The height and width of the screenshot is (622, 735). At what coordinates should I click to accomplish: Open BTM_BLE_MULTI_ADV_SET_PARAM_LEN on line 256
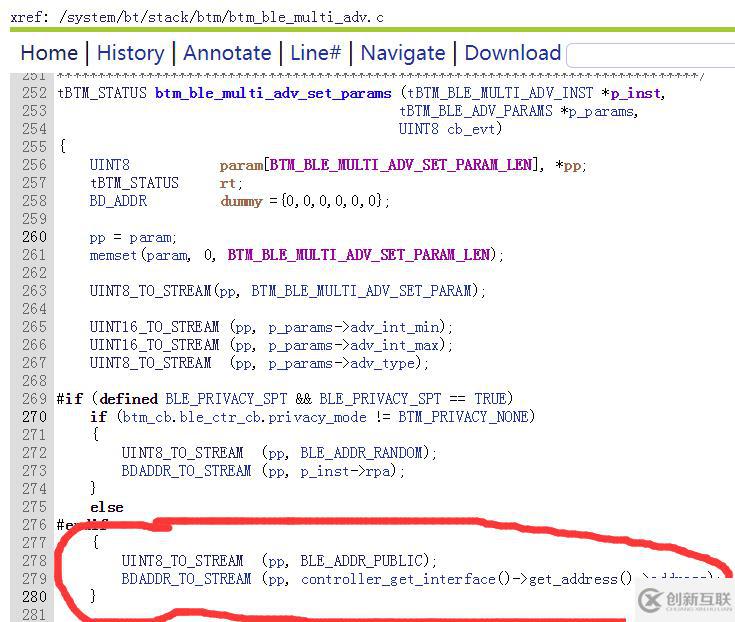(401, 165)
